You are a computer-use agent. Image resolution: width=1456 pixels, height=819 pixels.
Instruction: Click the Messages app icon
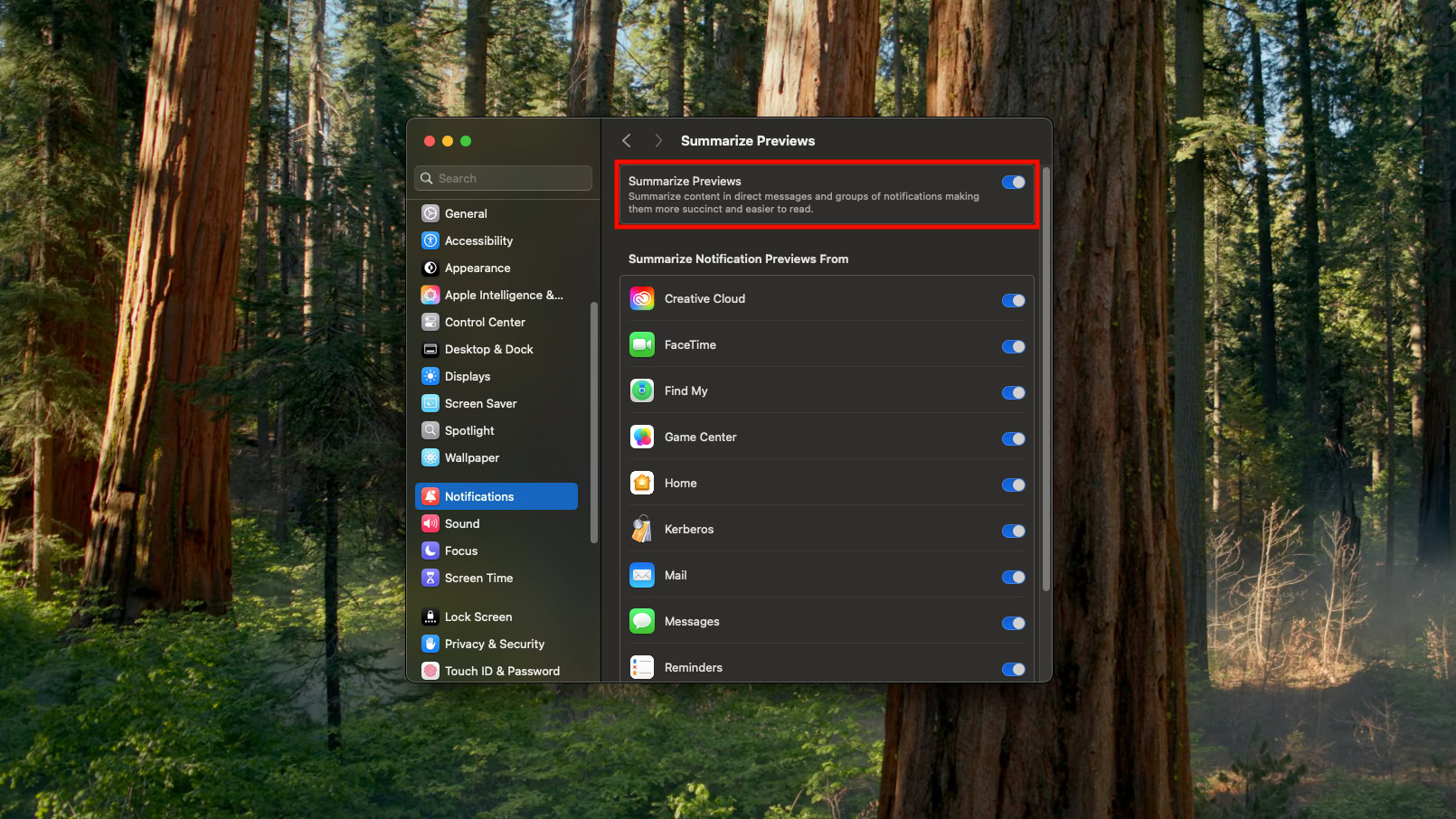(x=642, y=621)
